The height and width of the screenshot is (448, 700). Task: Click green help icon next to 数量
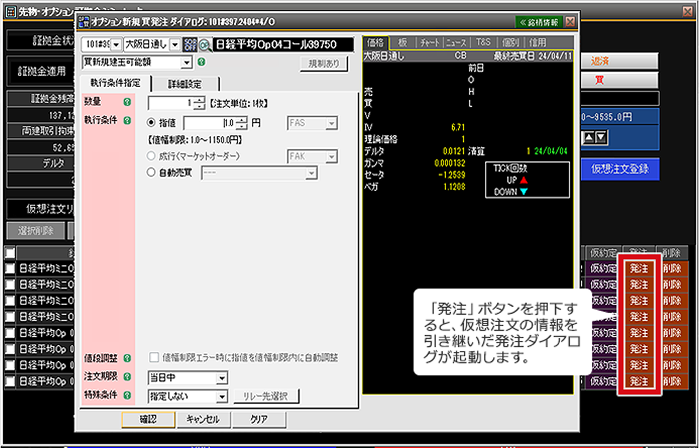pos(127,103)
